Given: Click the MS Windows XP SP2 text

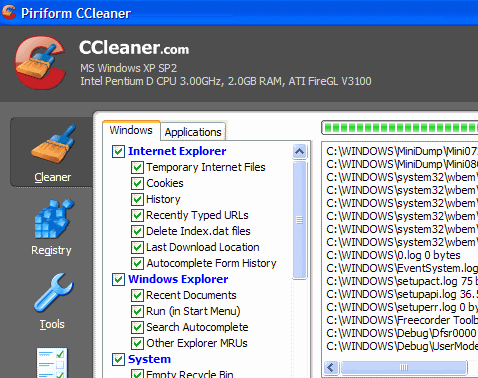Looking at the screenshot, I should point(128,68).
